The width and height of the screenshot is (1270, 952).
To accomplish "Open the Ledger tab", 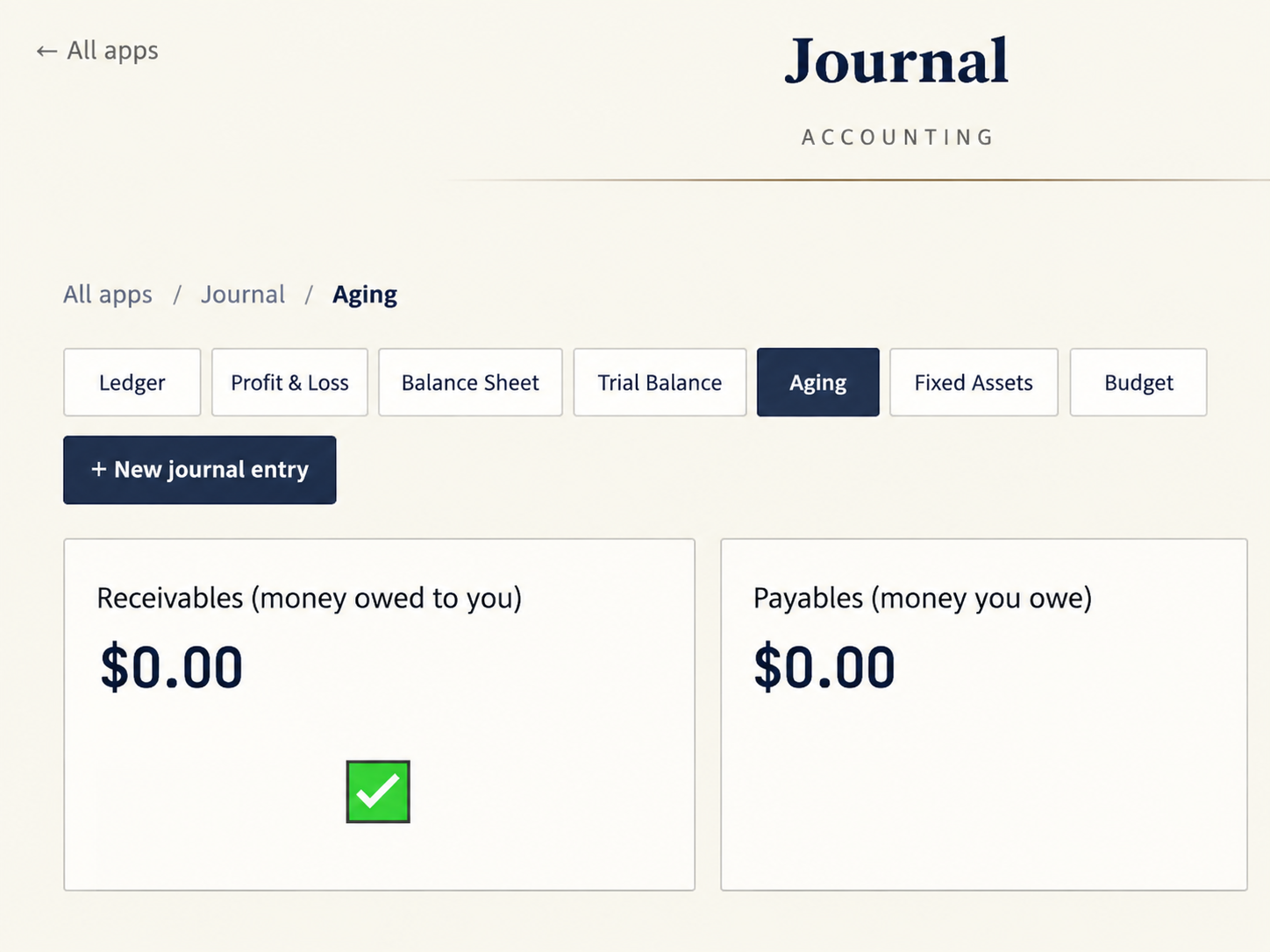I will pyautogui.click(x=132, y=382).
